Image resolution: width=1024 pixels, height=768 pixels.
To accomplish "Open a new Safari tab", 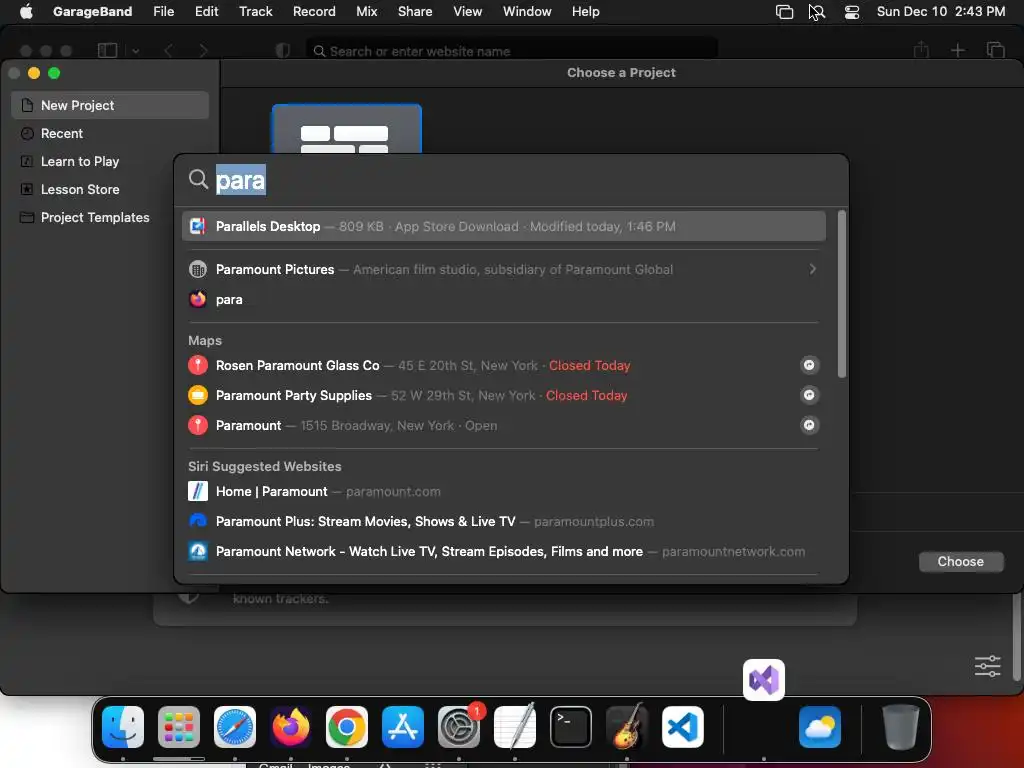I will (x=957, y=50).
